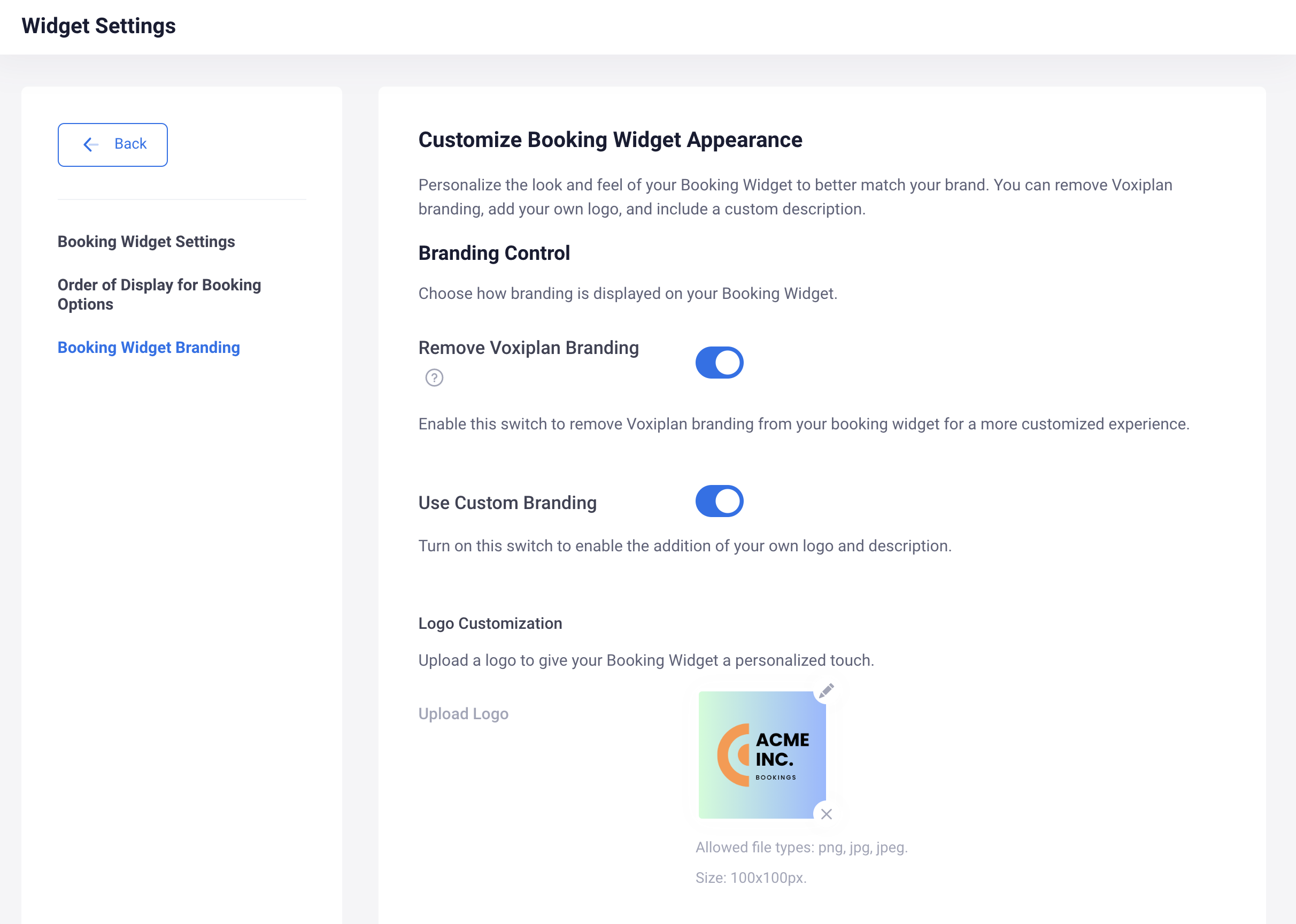Screen dimensions: 1296x924
Task: Click the Remove Voxiplan Branding label
Action: coord(529,348)
